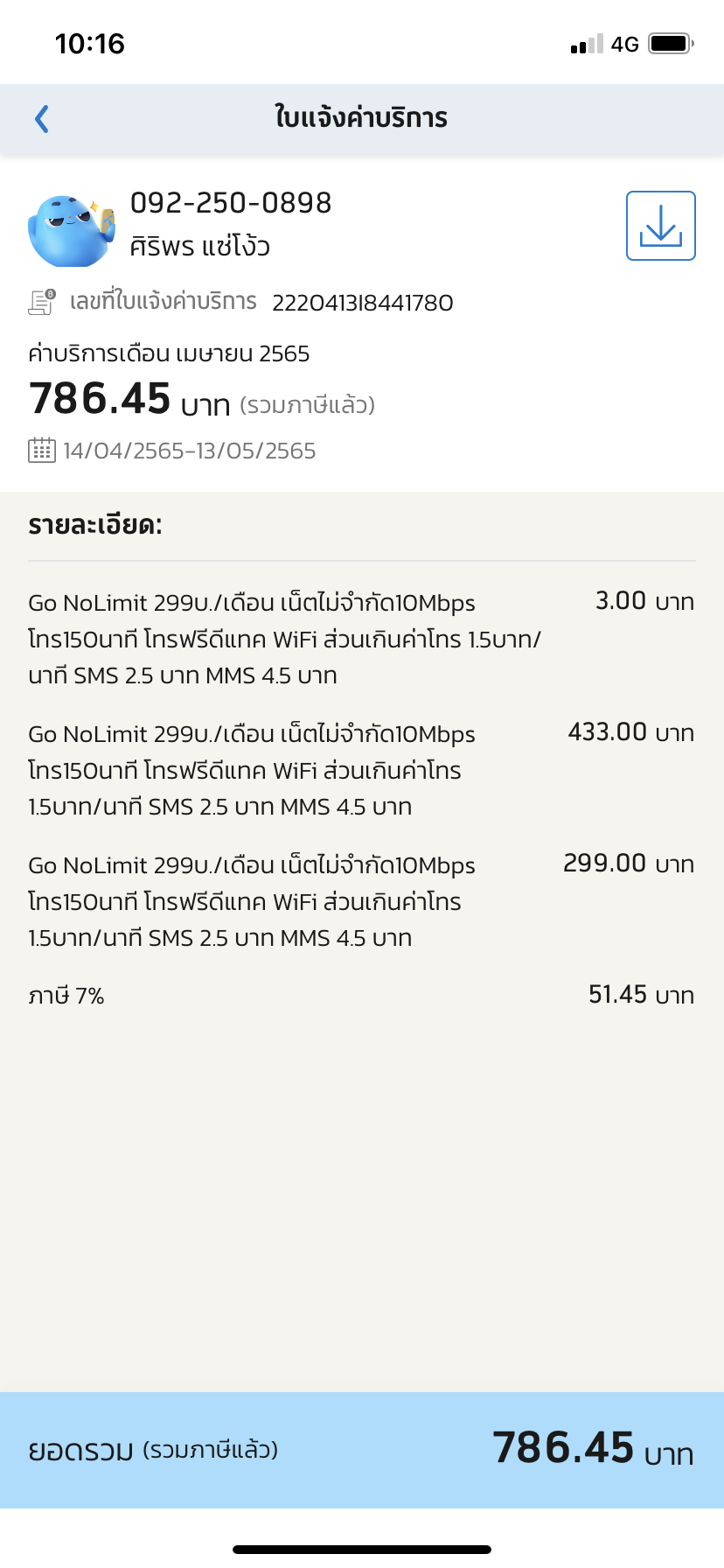The height and width of the screenshot is (1568, 724).
Task: Select phone number 092-250-0898
Action: pyautogui.click(x=231, y=203)
